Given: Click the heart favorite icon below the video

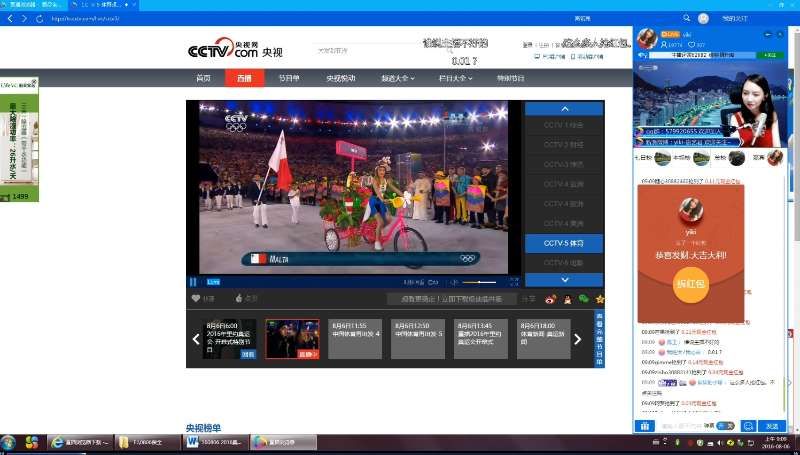Looking at the screenshot, I should (196, 299).
